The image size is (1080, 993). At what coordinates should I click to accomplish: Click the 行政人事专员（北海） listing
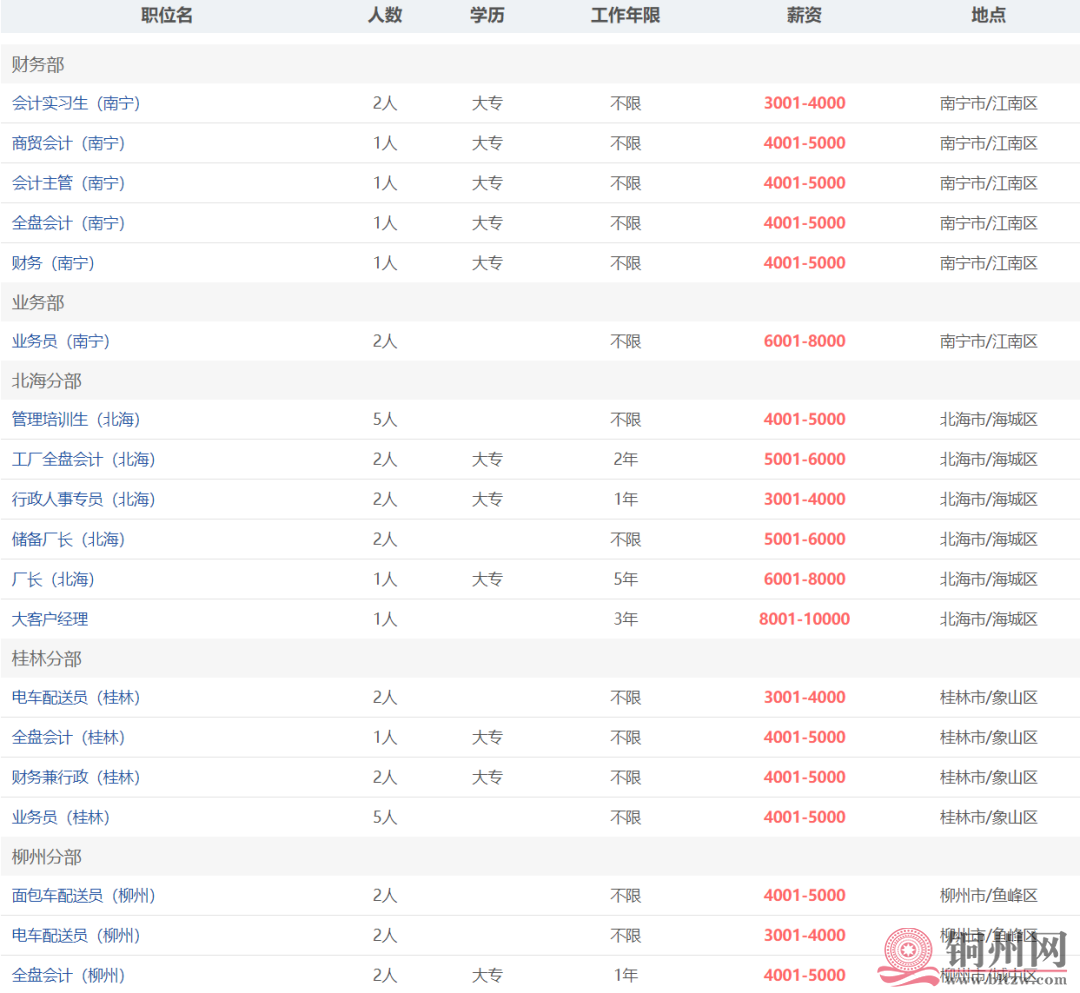point(84,499)
